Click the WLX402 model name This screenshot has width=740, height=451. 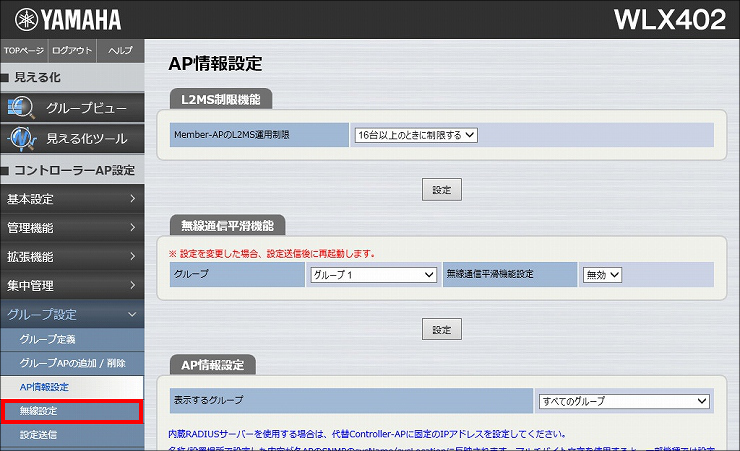pos(669,20)
